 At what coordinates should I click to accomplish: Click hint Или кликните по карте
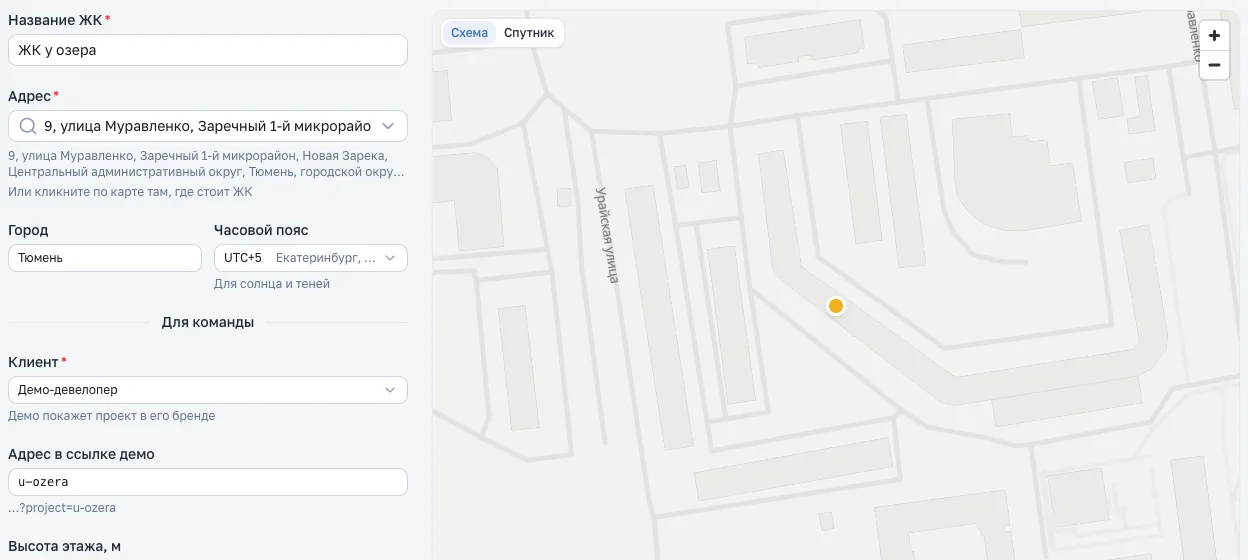[x=130, y=191]
